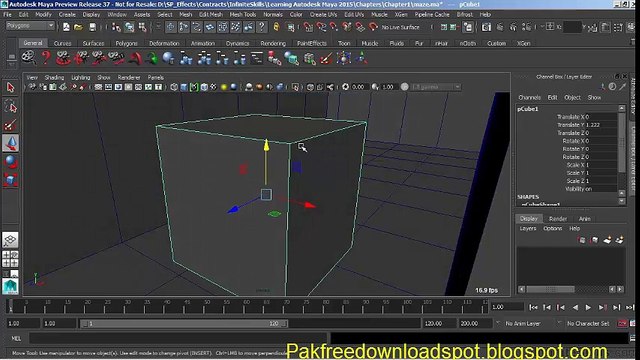This screenshot has height=360, width=640.
Task: Click the viewport exposure value field
Action: coord(359,87)
